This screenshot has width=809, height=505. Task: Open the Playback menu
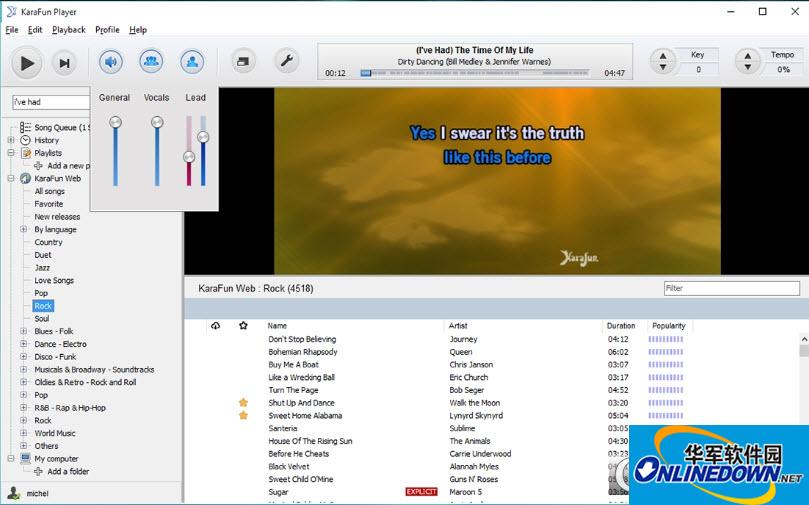[x=69, y=30]
